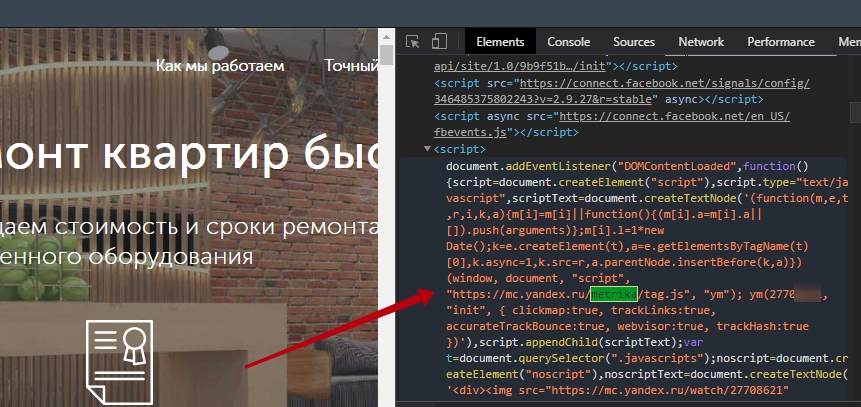Open the Console tab
Viewport: 861px width, 407px height.
[x=568, y=42]
